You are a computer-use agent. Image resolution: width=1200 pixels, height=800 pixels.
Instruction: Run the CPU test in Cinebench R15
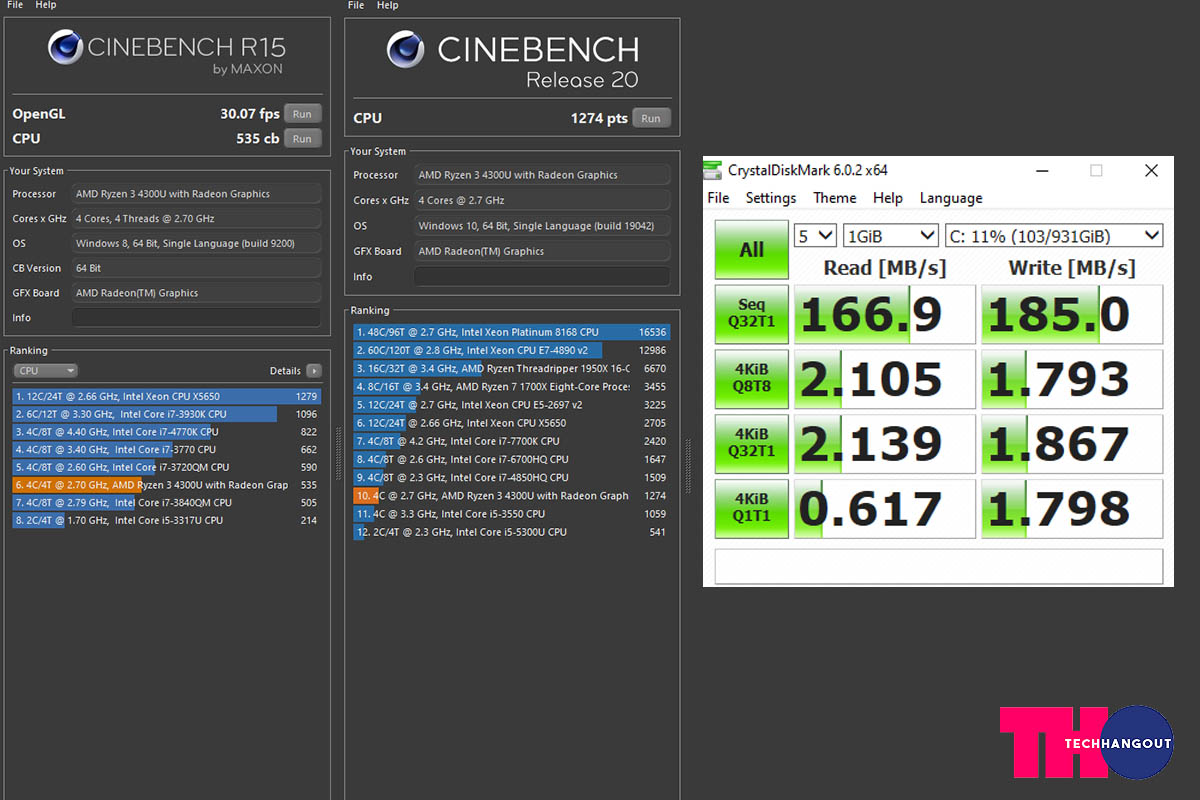point(302,139)
